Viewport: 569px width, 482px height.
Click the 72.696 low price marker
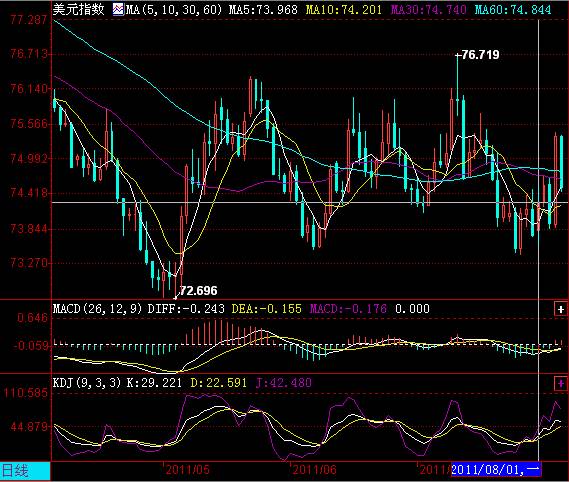[x=198, y=291]
